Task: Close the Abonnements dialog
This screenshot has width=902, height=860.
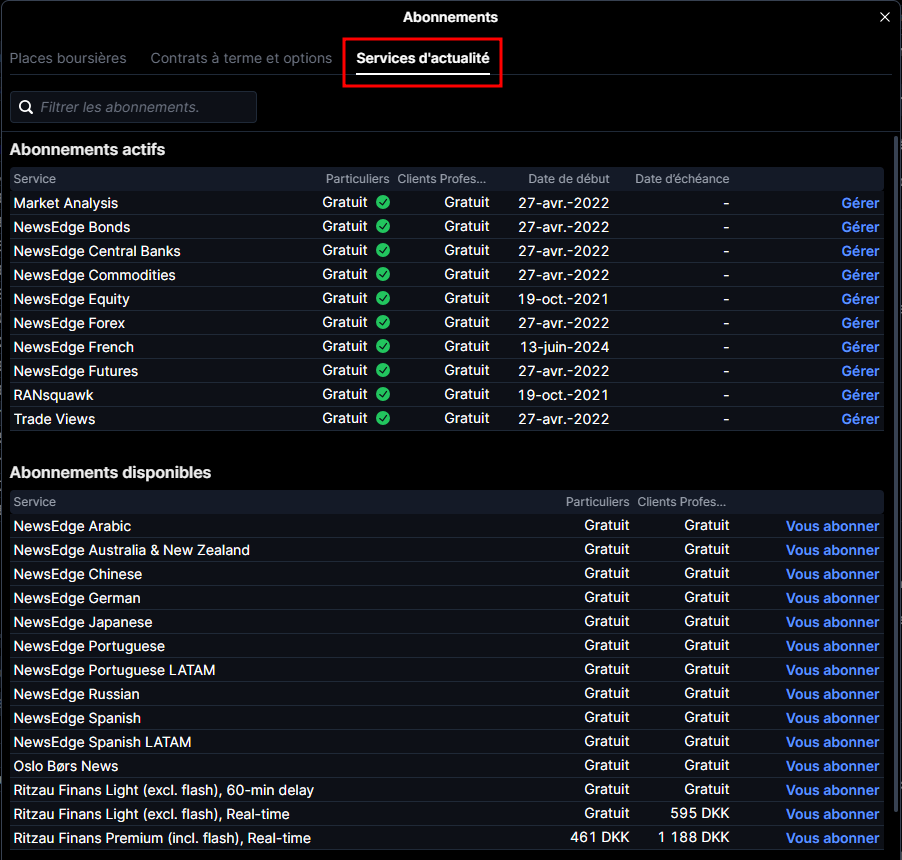Action: 885,17
